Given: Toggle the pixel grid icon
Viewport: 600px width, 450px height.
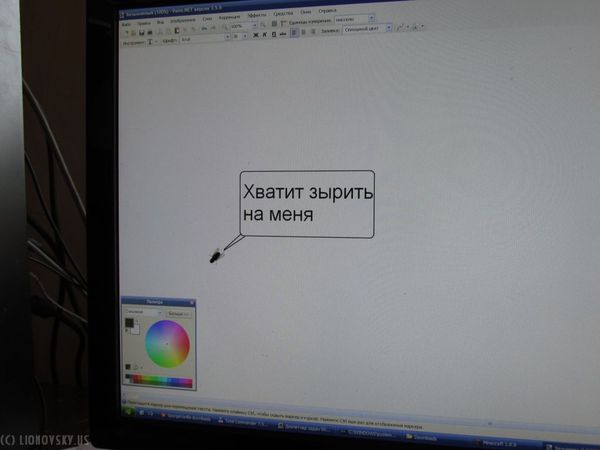Looking at the screenshot, I should [274, 23].
